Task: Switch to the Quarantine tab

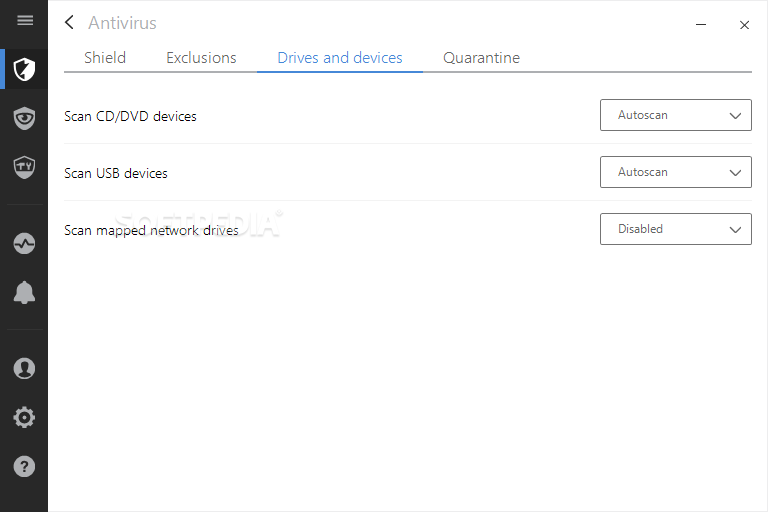Action: coord(481,58)
